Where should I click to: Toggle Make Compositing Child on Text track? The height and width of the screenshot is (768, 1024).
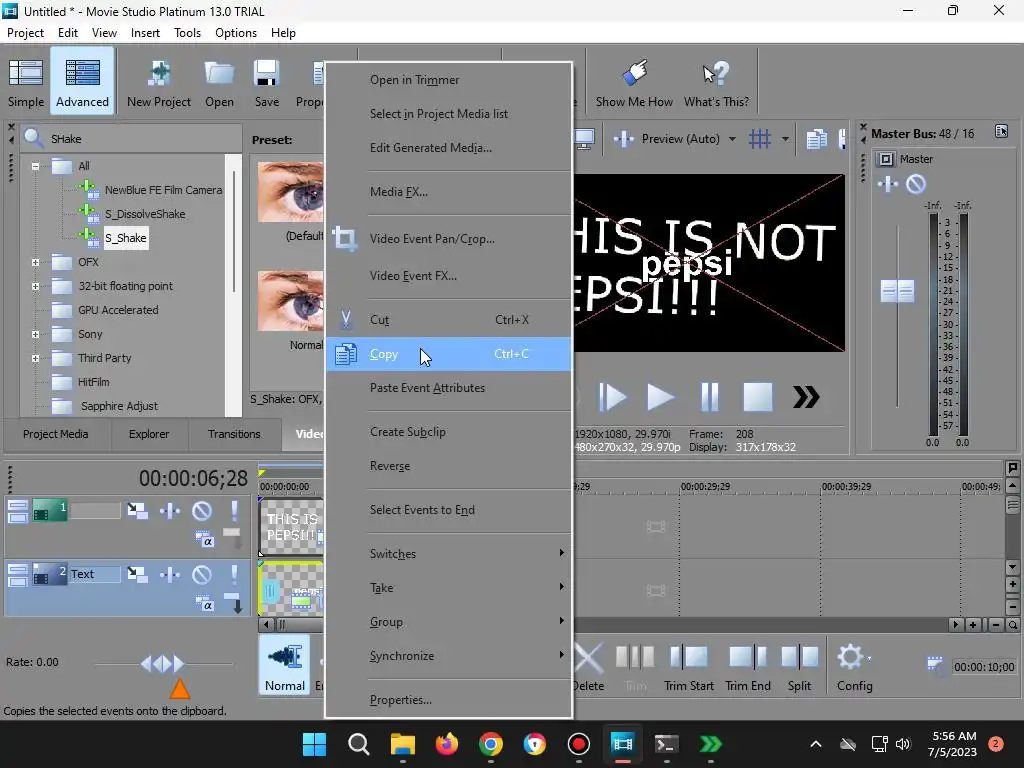pos(234,603)
